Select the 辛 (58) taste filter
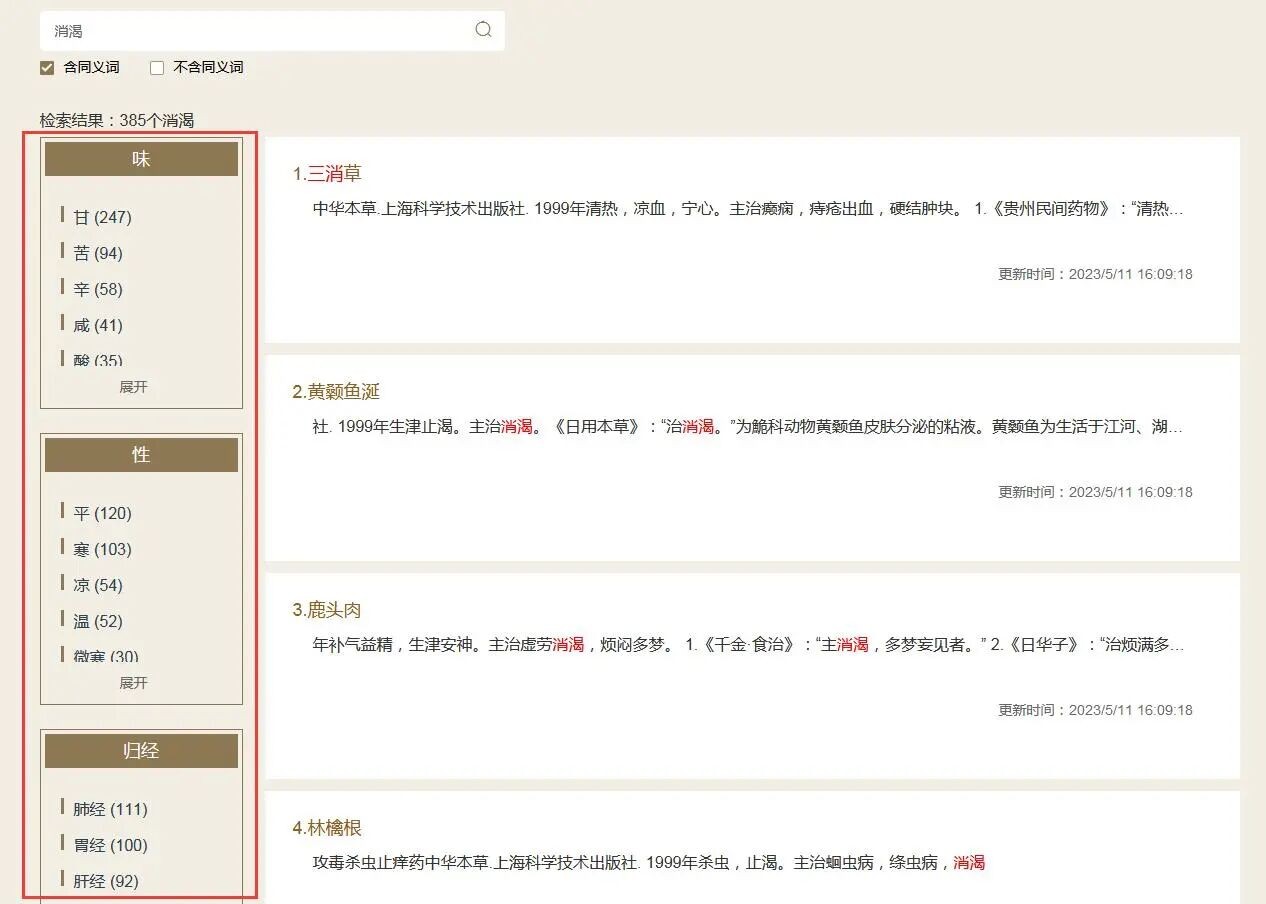The height and width of the screenshot is (904, 1266). [98, 289]
